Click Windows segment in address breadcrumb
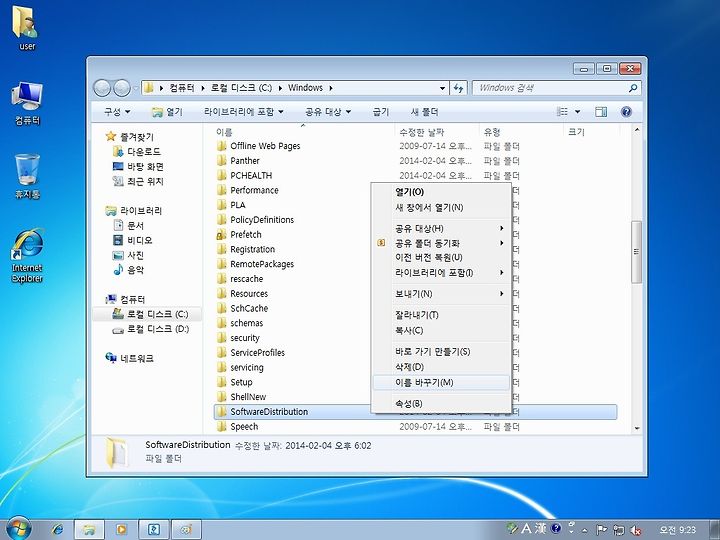720x540 pixels. click(305, 88)
